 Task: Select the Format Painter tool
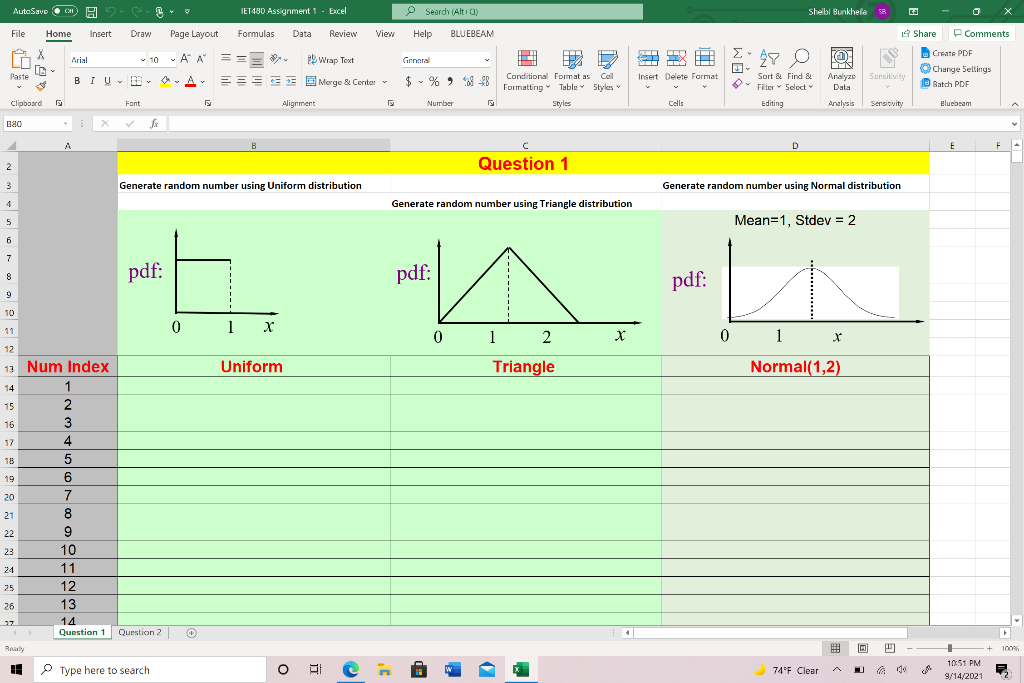[x=40, y=86]
